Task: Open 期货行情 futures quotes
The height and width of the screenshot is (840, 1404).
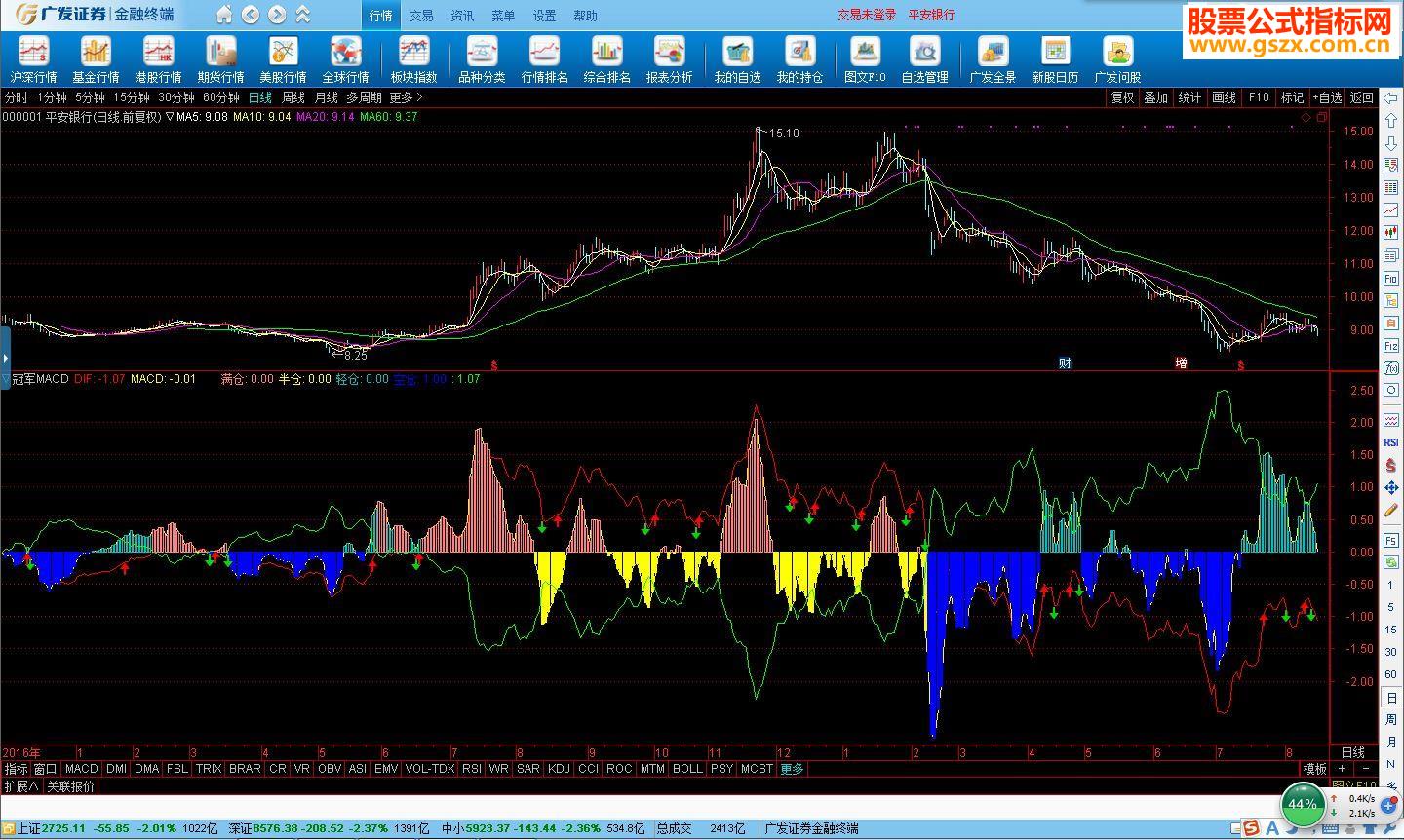Action: point(220,59)
